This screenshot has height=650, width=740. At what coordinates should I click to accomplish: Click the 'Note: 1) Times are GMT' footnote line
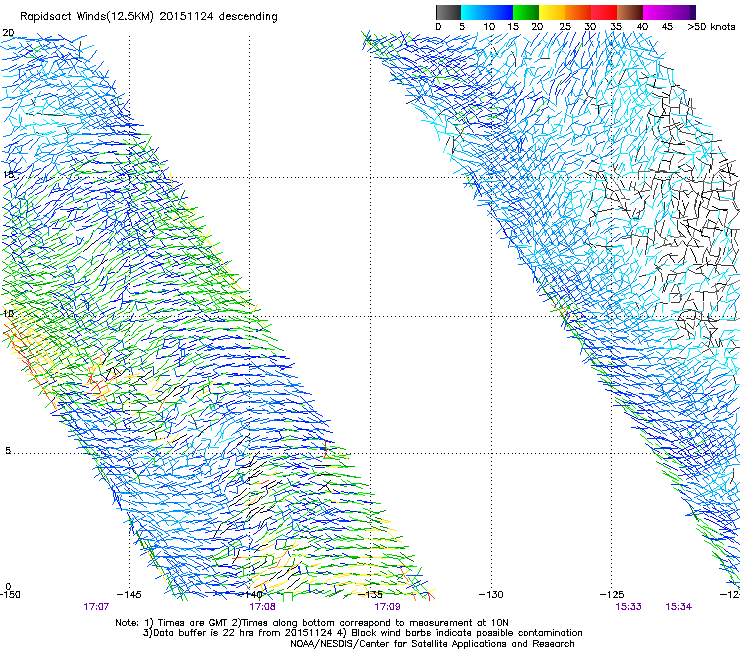click(312, 623)
